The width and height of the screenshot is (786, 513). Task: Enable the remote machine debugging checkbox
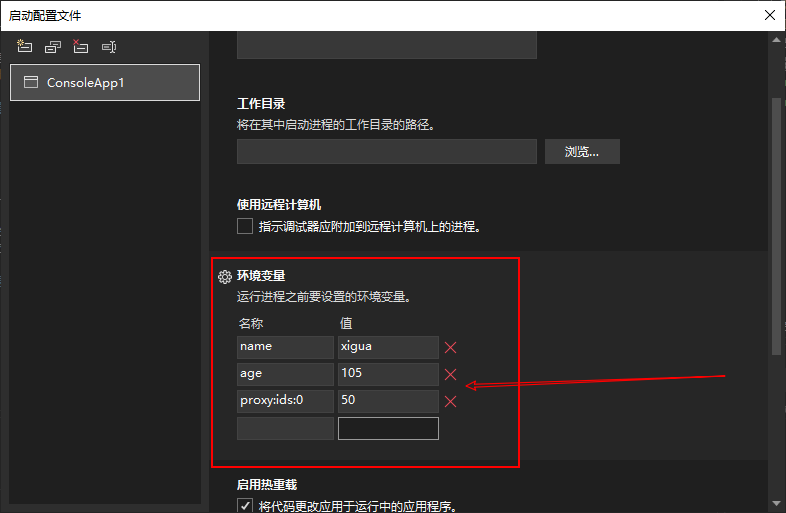tap(245, 226)
